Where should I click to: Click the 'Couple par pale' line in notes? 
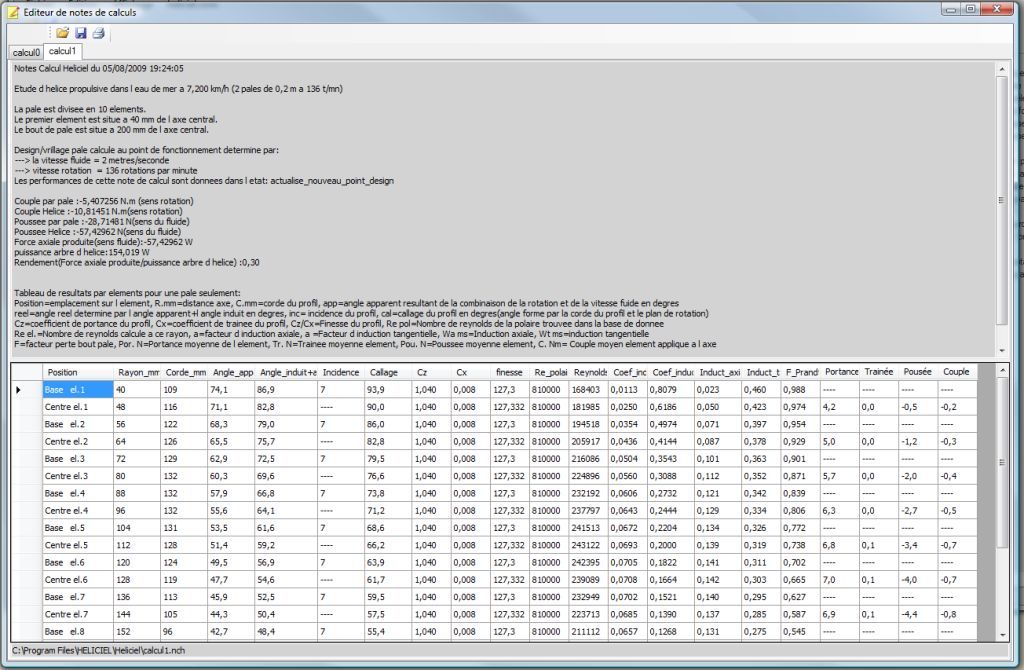tap(104, 201)
